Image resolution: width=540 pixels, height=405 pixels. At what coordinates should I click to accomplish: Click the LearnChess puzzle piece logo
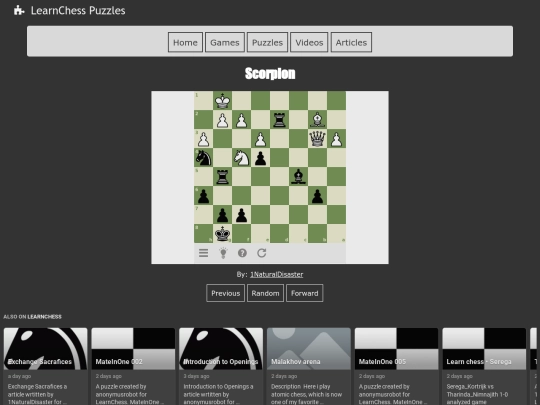(x=19, y=10)
